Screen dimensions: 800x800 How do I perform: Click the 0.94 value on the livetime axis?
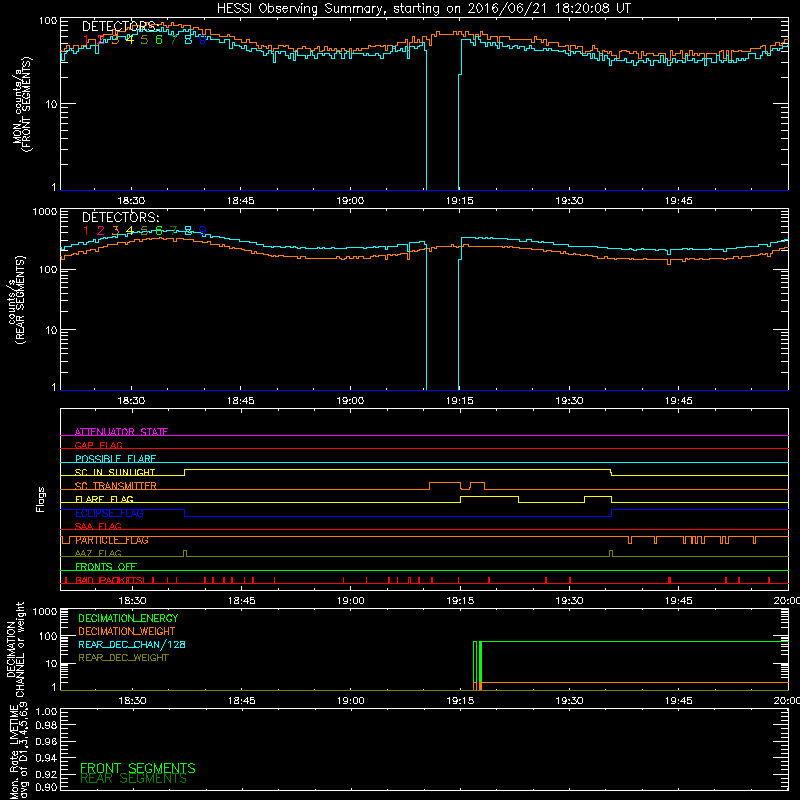pos(46,757)
